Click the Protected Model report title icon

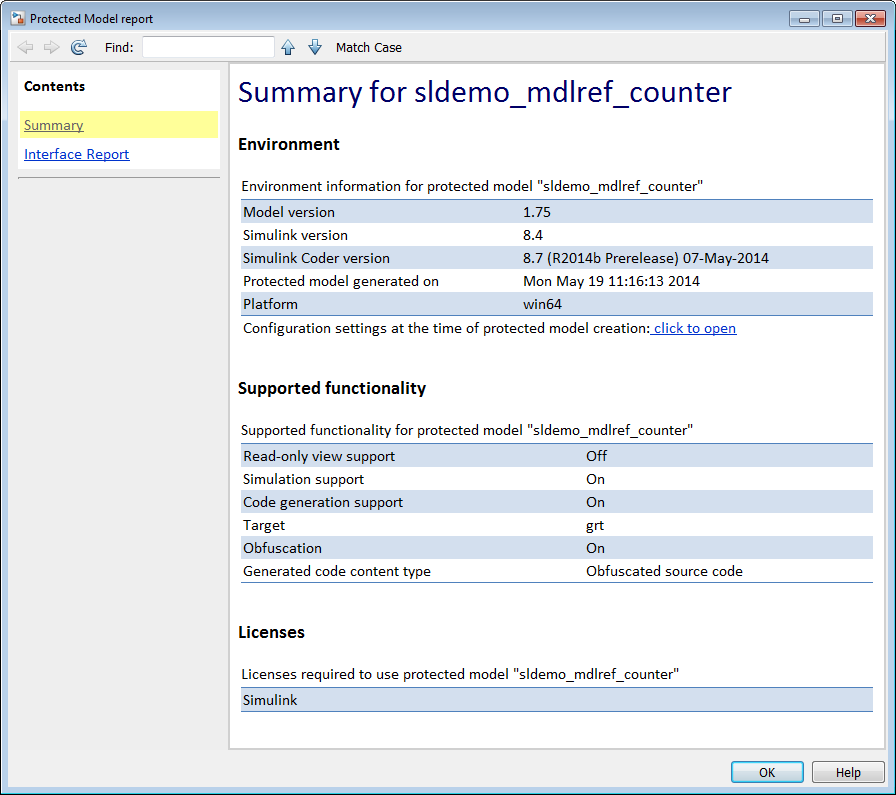point(18,18)
